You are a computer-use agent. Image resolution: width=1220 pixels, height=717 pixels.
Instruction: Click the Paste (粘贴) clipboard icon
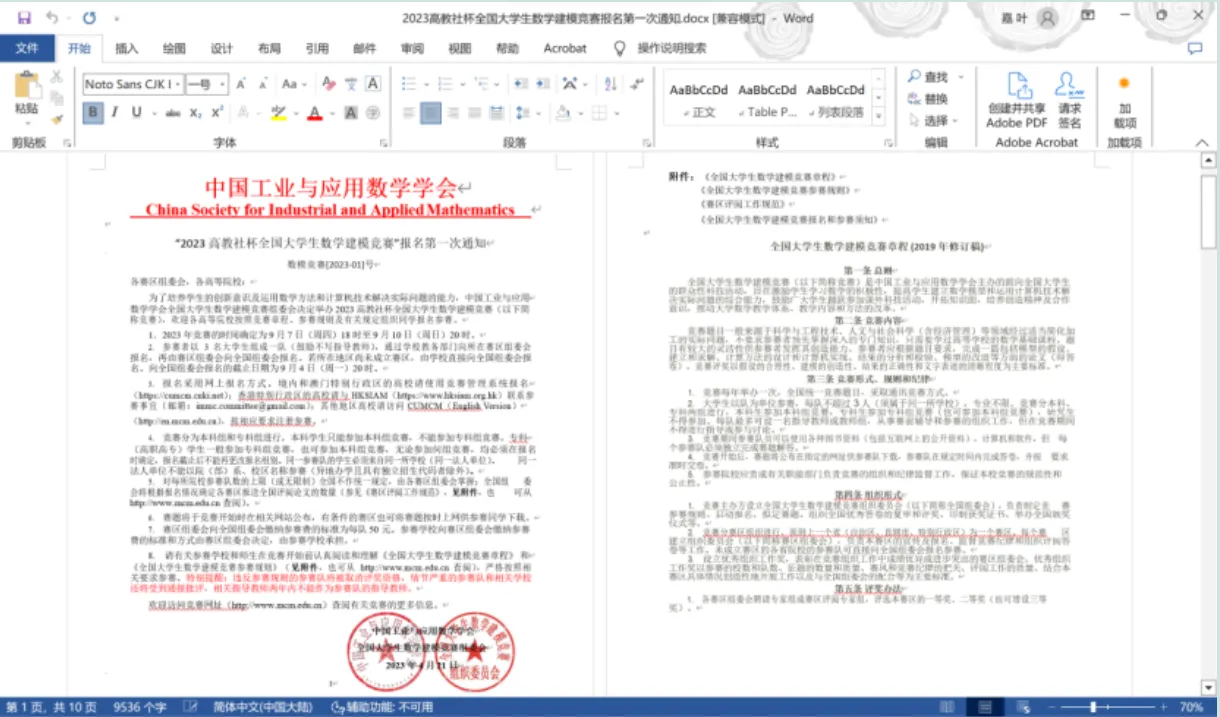coord(27,87)
